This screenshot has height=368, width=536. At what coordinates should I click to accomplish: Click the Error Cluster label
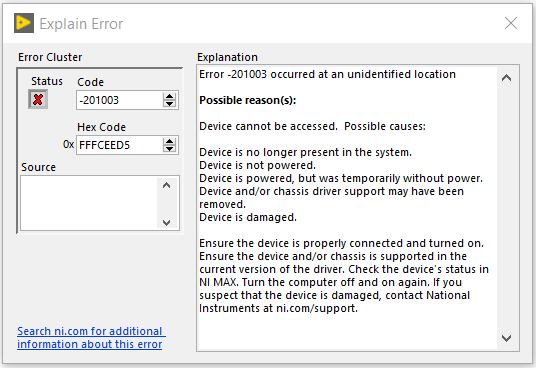pyautogui.click(x=50, y=57)
